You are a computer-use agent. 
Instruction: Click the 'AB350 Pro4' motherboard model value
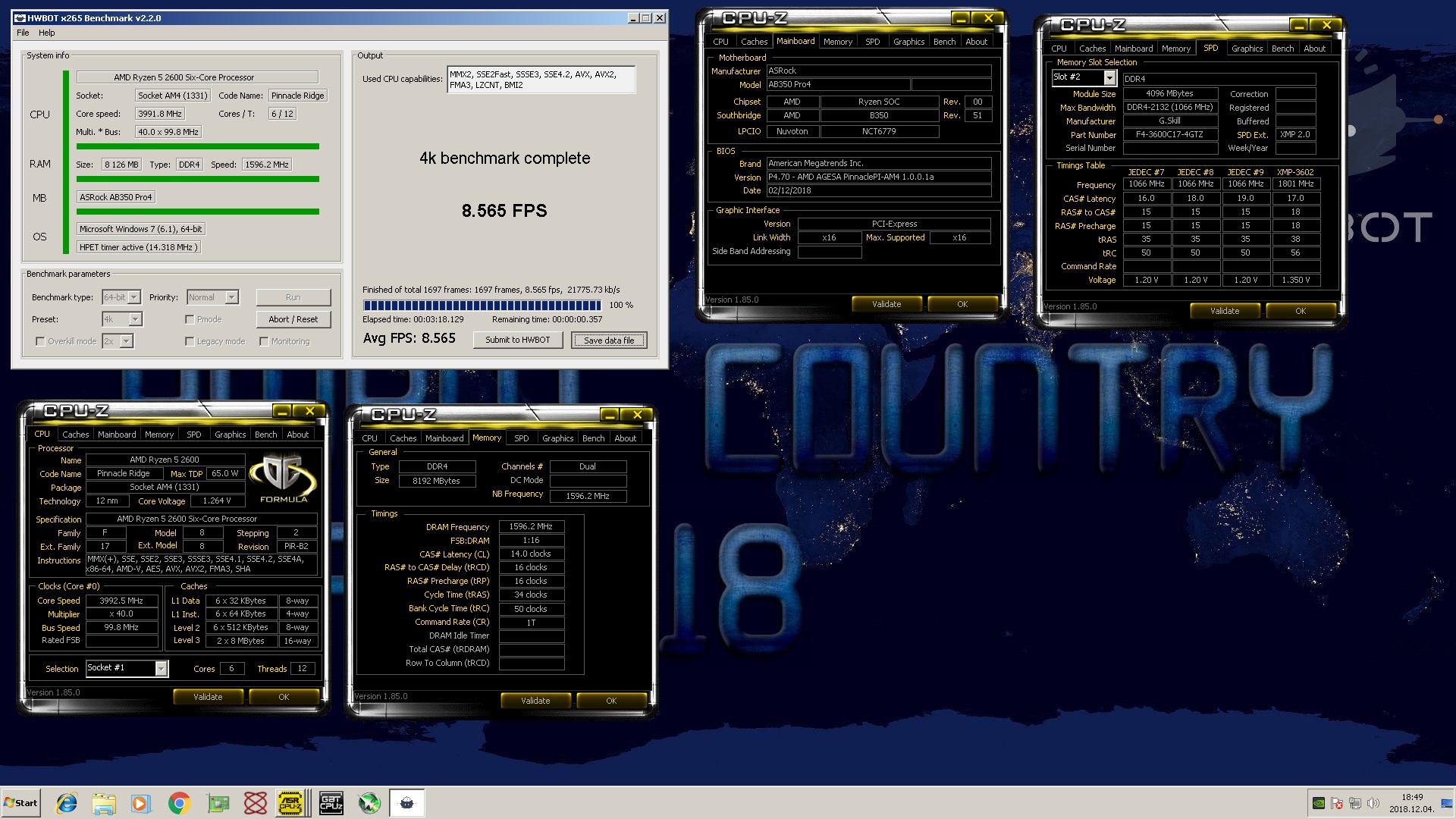coord(838,85)
